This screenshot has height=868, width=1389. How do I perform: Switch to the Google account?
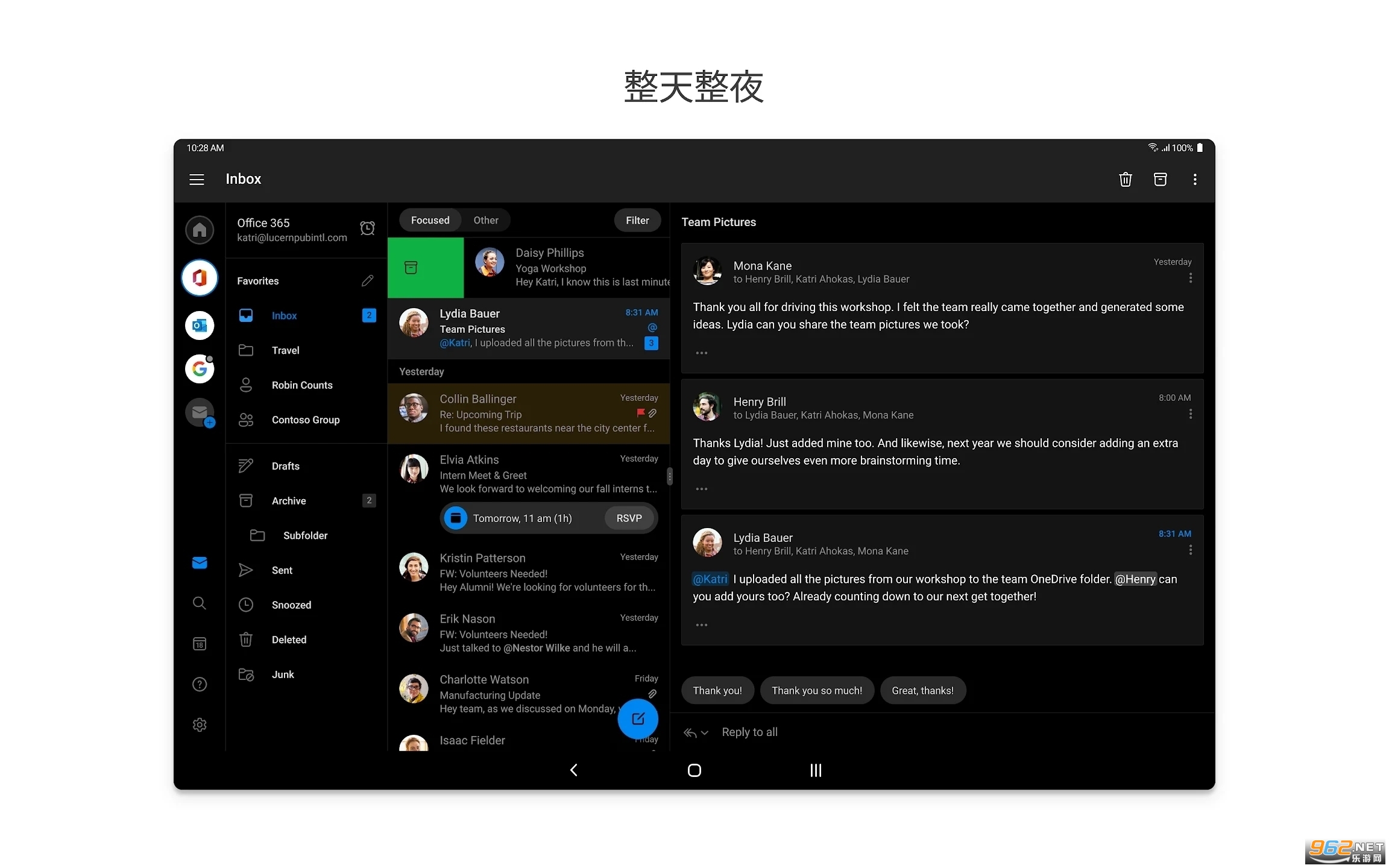click(x=200, y=369)
